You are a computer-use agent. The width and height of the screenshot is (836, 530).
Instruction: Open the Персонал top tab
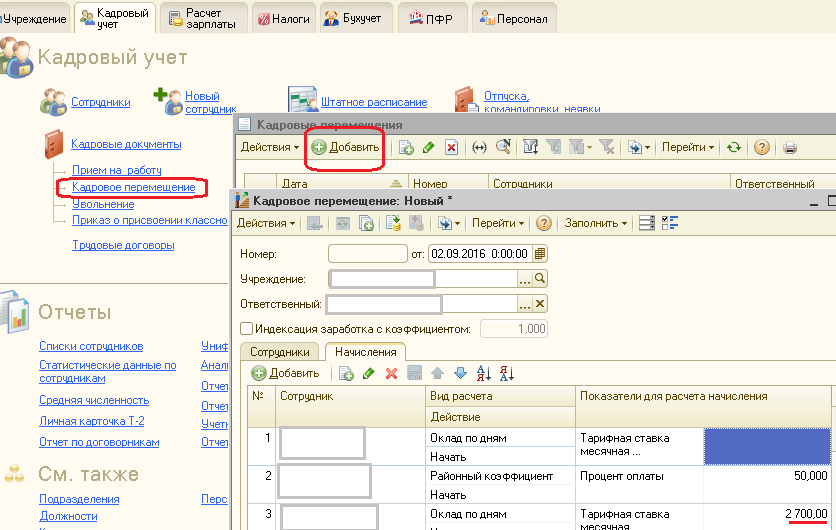pyautogui.click(x=515, y=19)
